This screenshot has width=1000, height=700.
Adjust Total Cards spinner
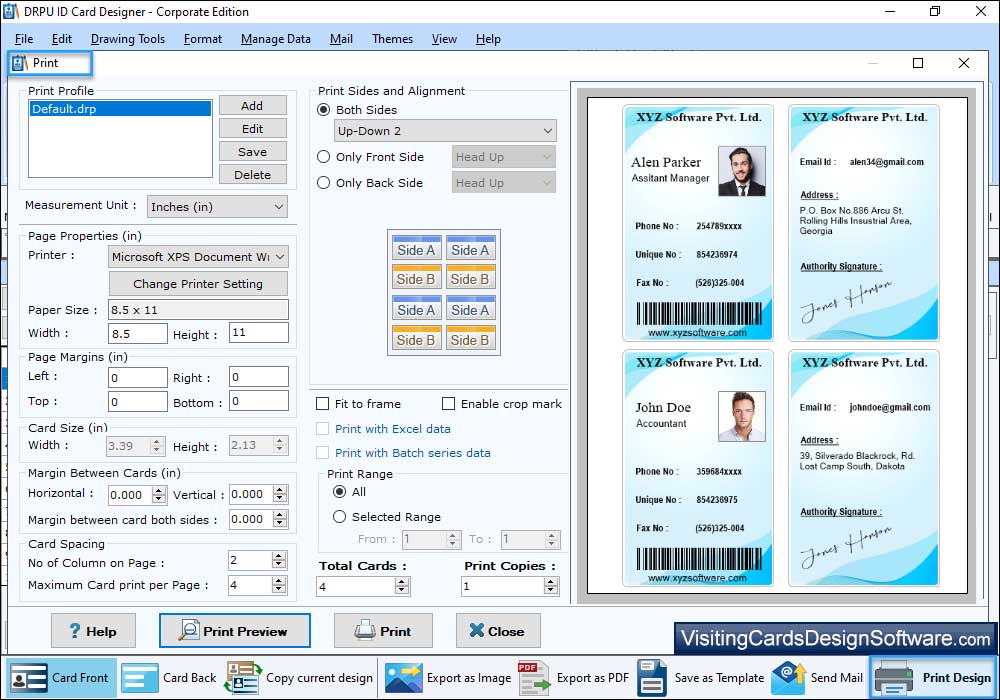[x=402, y=586]
